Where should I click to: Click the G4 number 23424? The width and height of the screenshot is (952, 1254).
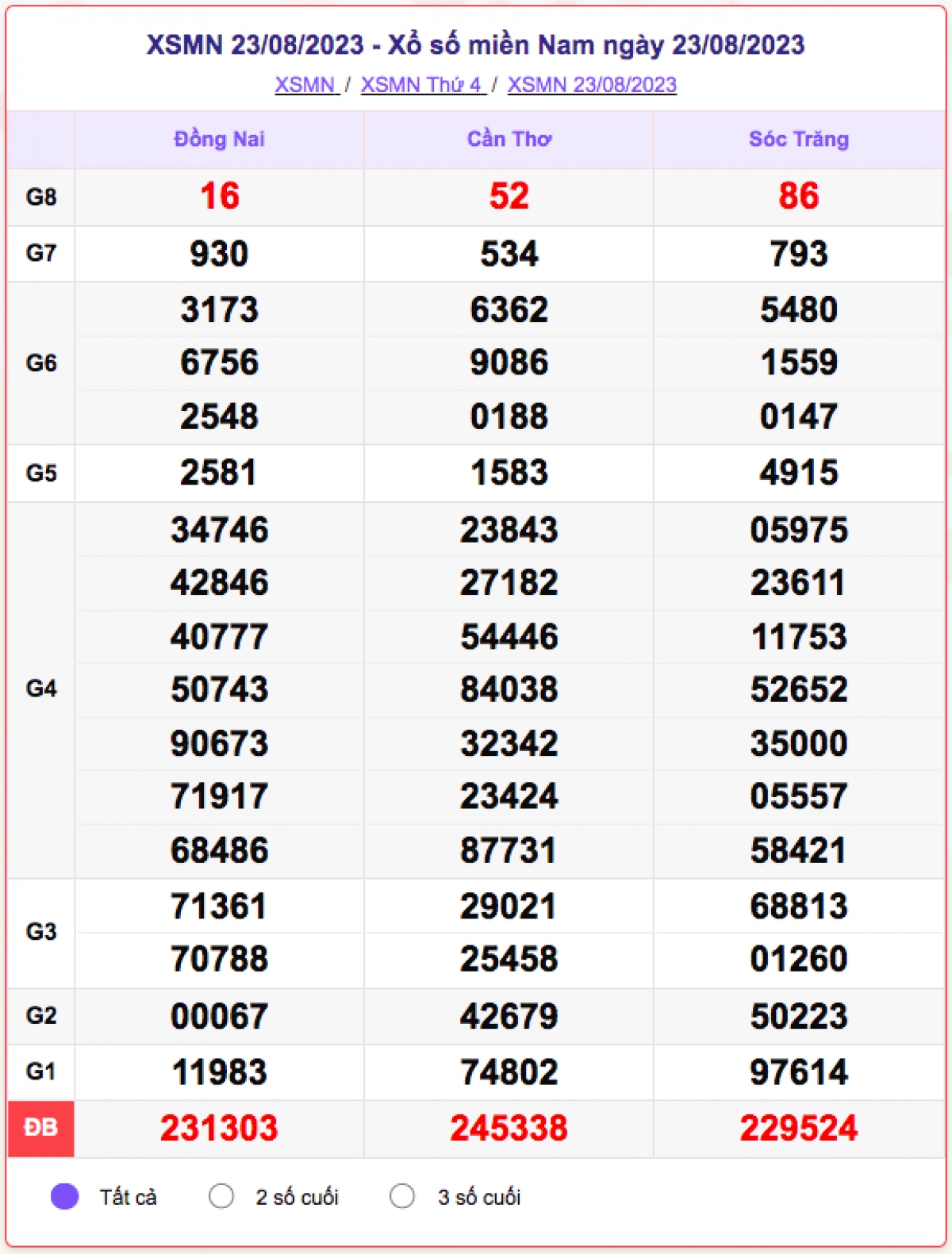pos(509,796)
